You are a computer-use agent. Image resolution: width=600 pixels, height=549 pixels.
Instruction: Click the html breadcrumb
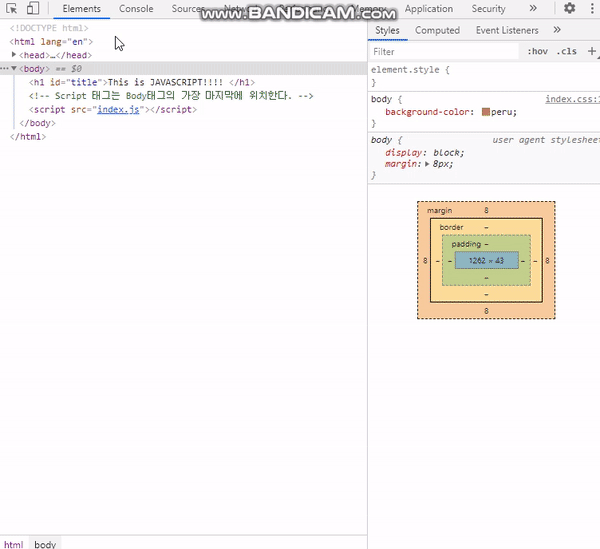(14, 544)
